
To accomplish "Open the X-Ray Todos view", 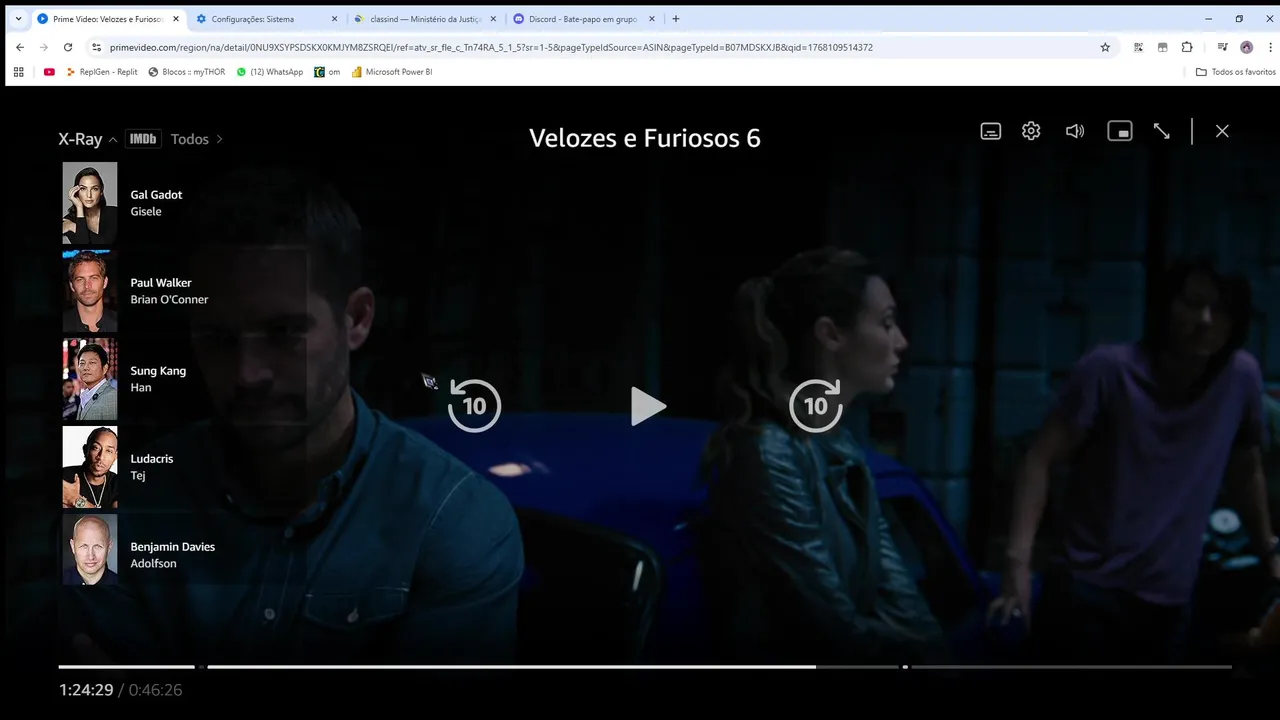I will pos(196,139).
